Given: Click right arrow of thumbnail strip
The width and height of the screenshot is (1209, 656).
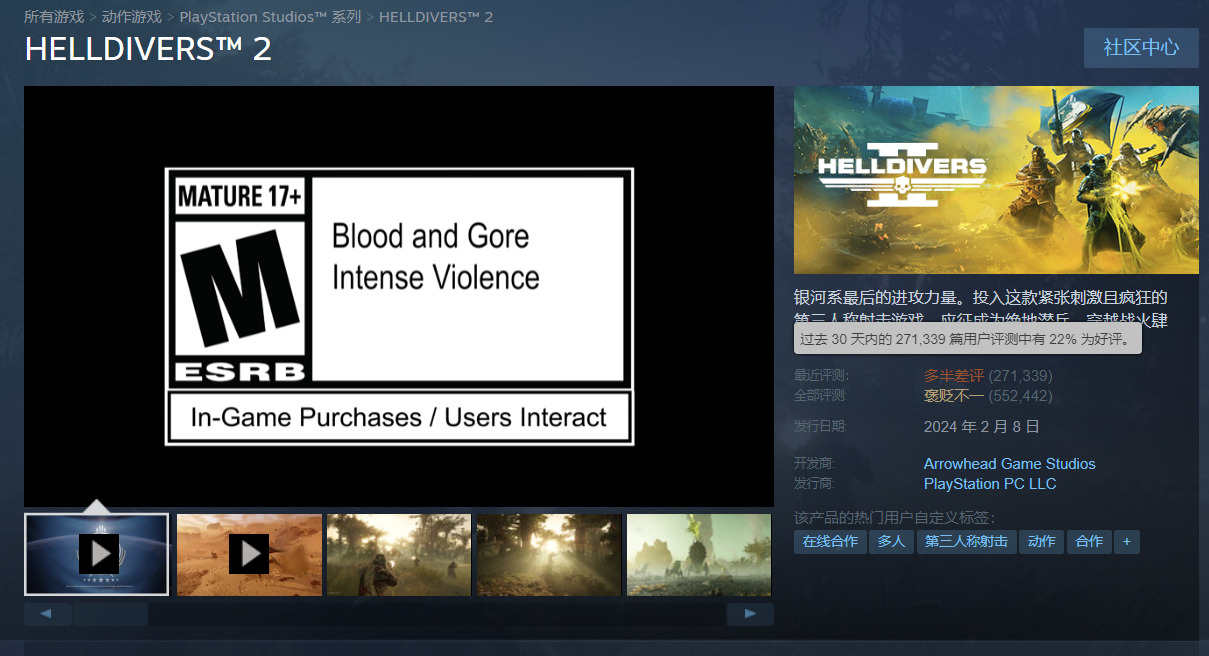Looking at the screenshot, I should (x=750, y=613).
